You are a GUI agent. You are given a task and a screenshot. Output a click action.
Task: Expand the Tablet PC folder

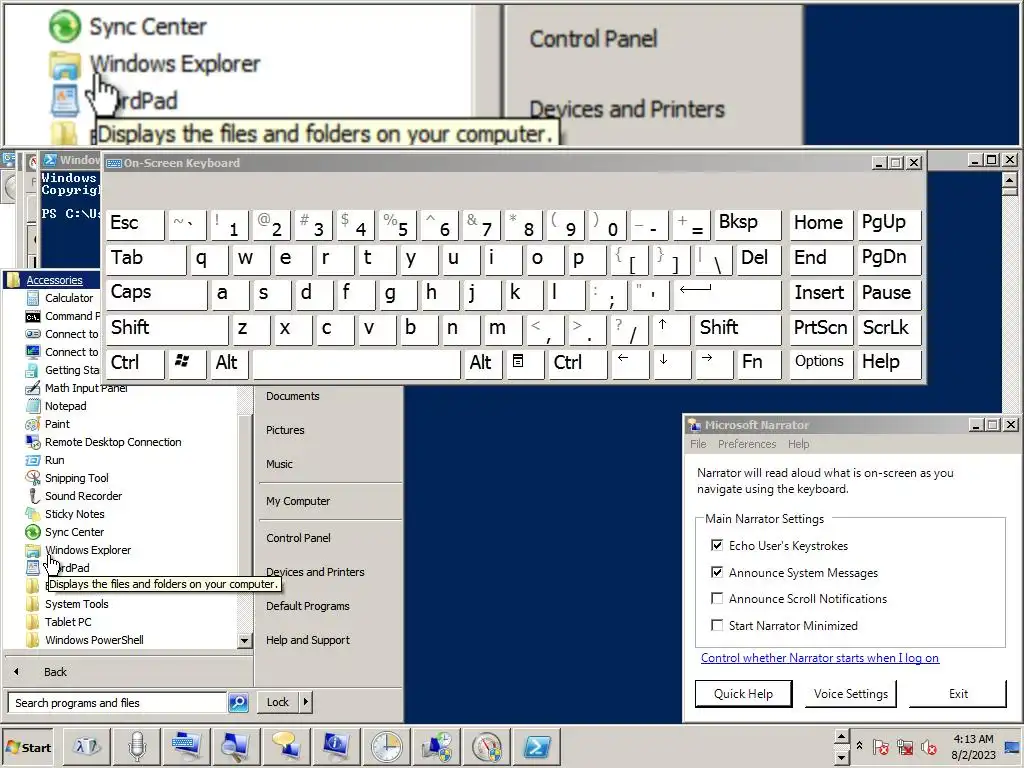click(x=59, y=622)
